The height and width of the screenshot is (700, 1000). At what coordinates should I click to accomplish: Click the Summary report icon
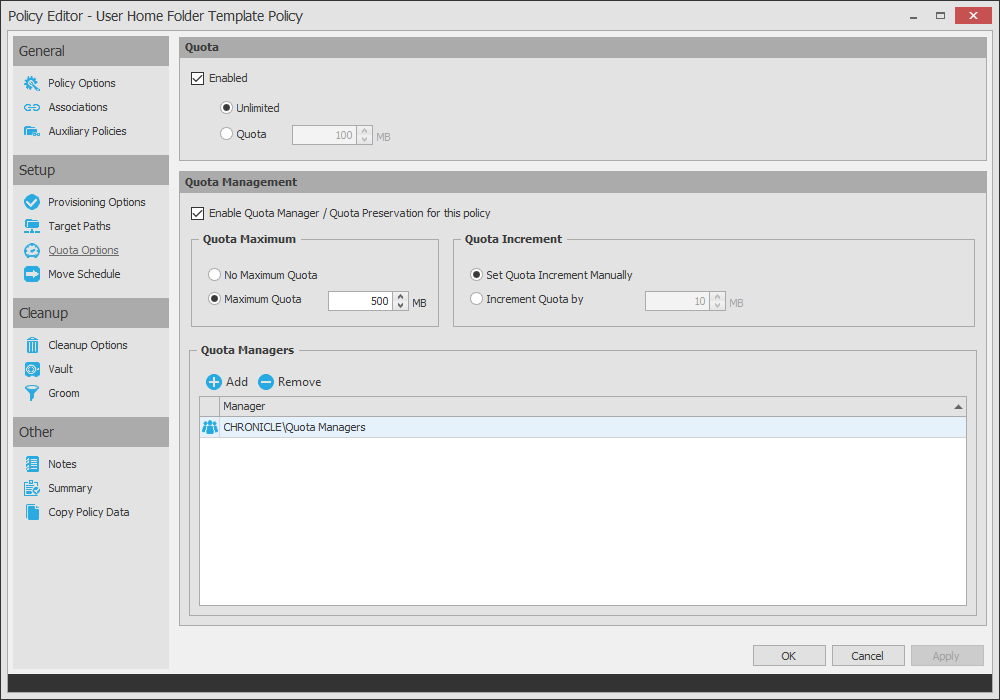(x=32, y=488)
